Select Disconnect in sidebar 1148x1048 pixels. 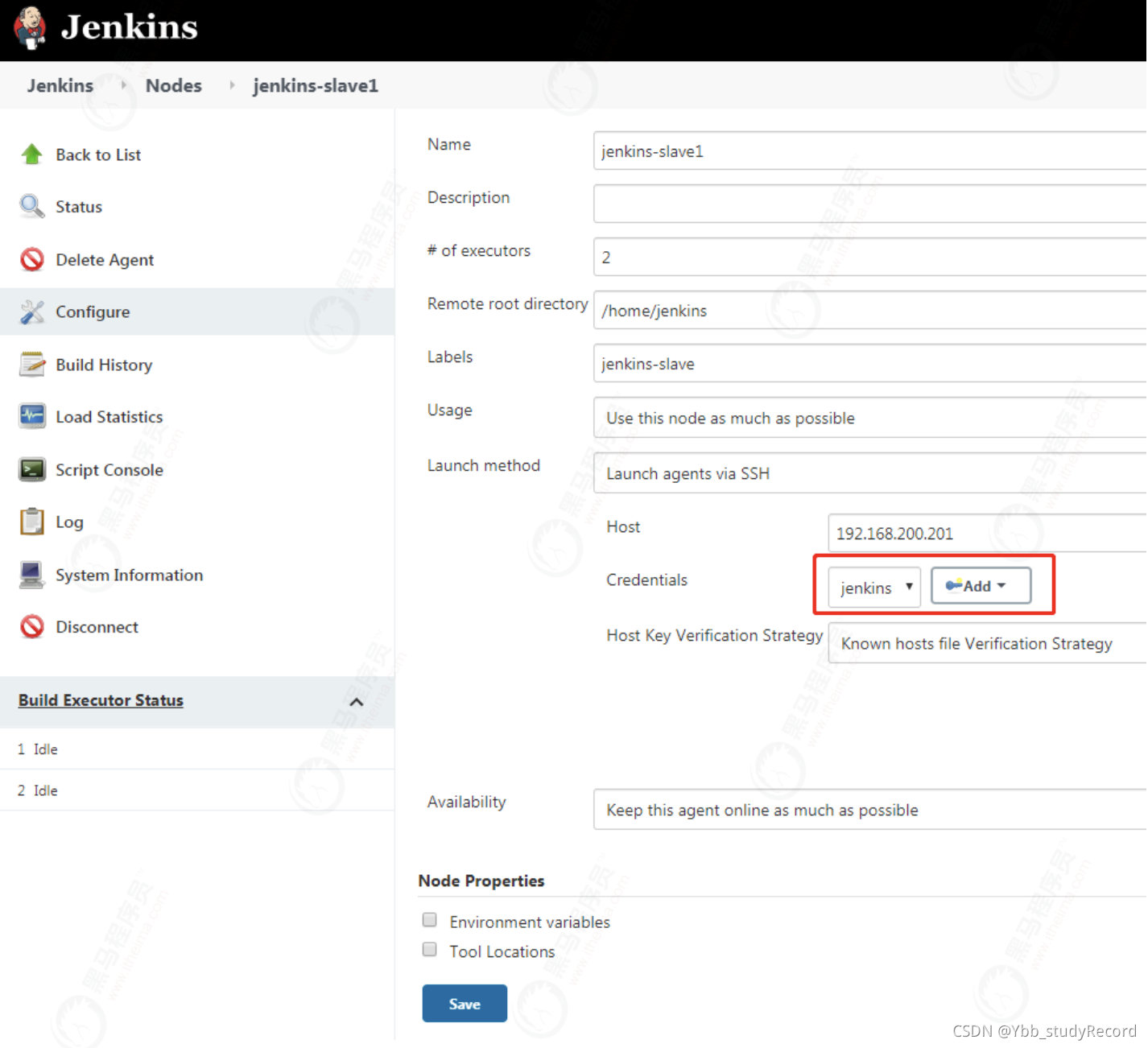pos(97,627)
